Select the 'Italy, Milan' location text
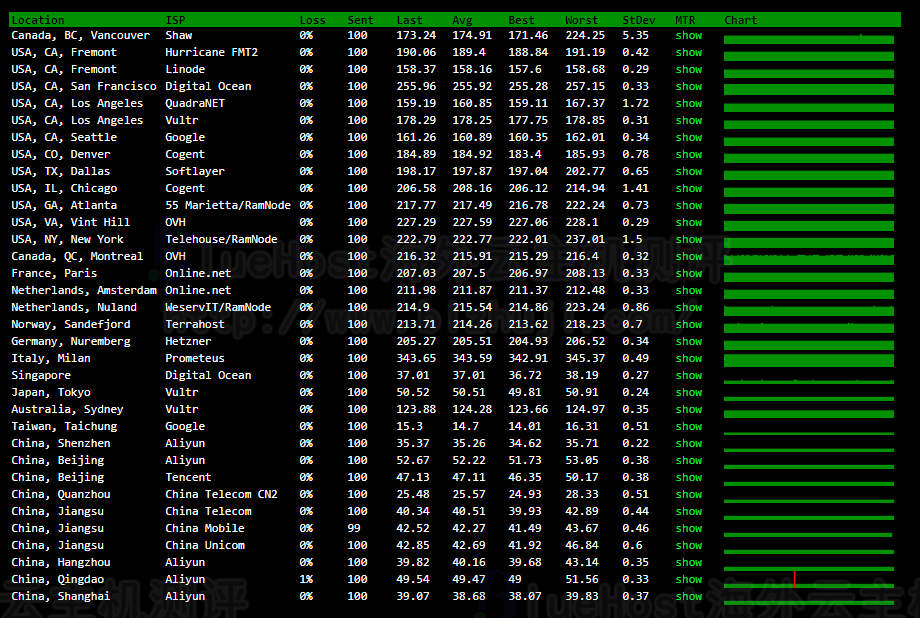The width and height of the screenshot is (920, 618). (50, 359)
